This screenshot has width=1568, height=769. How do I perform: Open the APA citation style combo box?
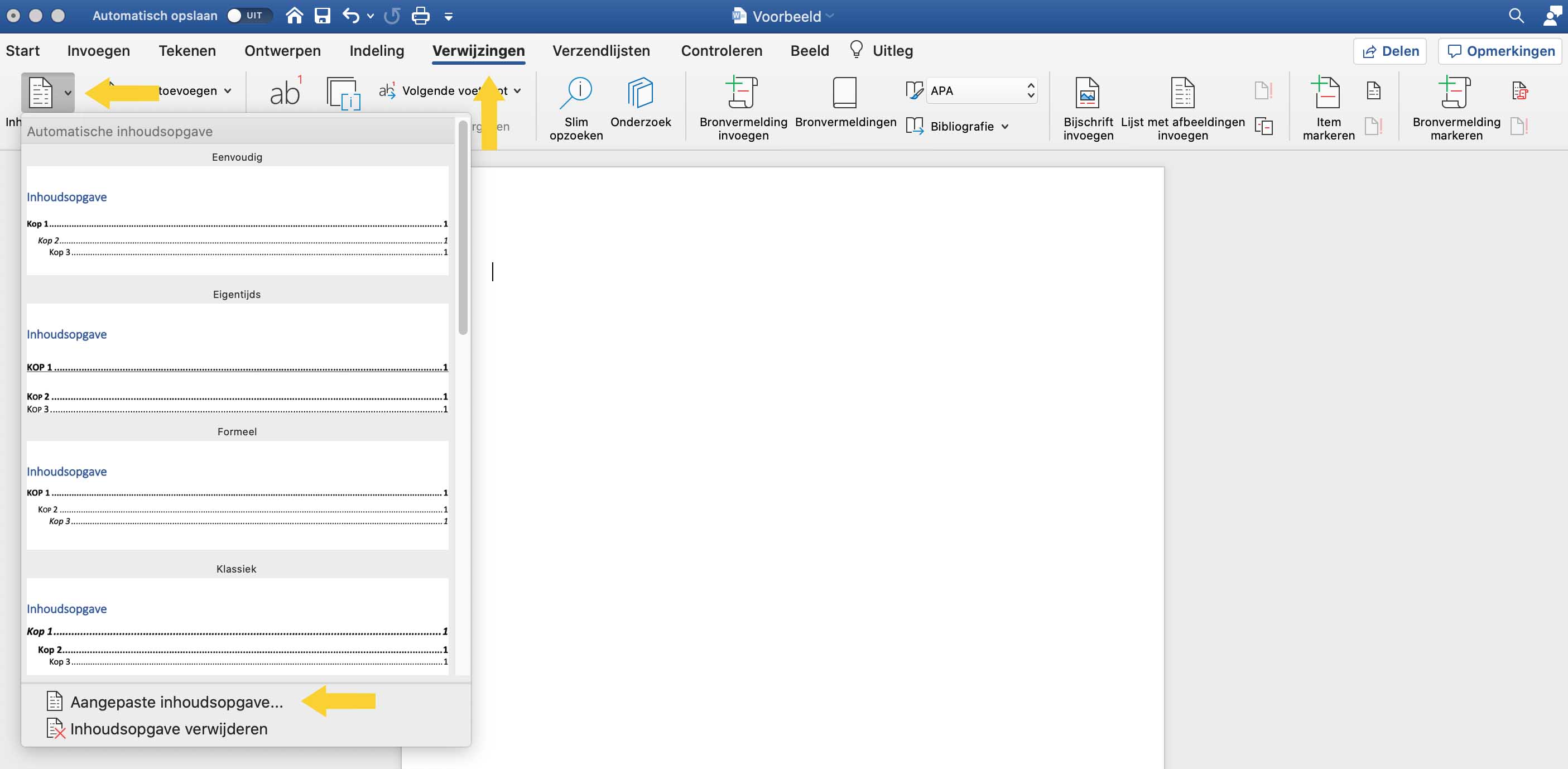[x=981, y=91]
